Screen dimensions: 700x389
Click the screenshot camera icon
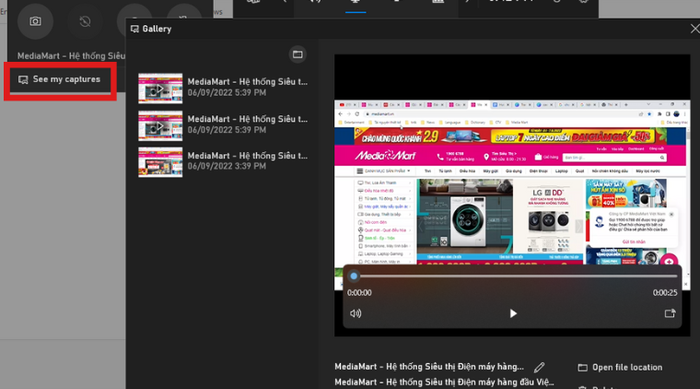coord(35,21)
